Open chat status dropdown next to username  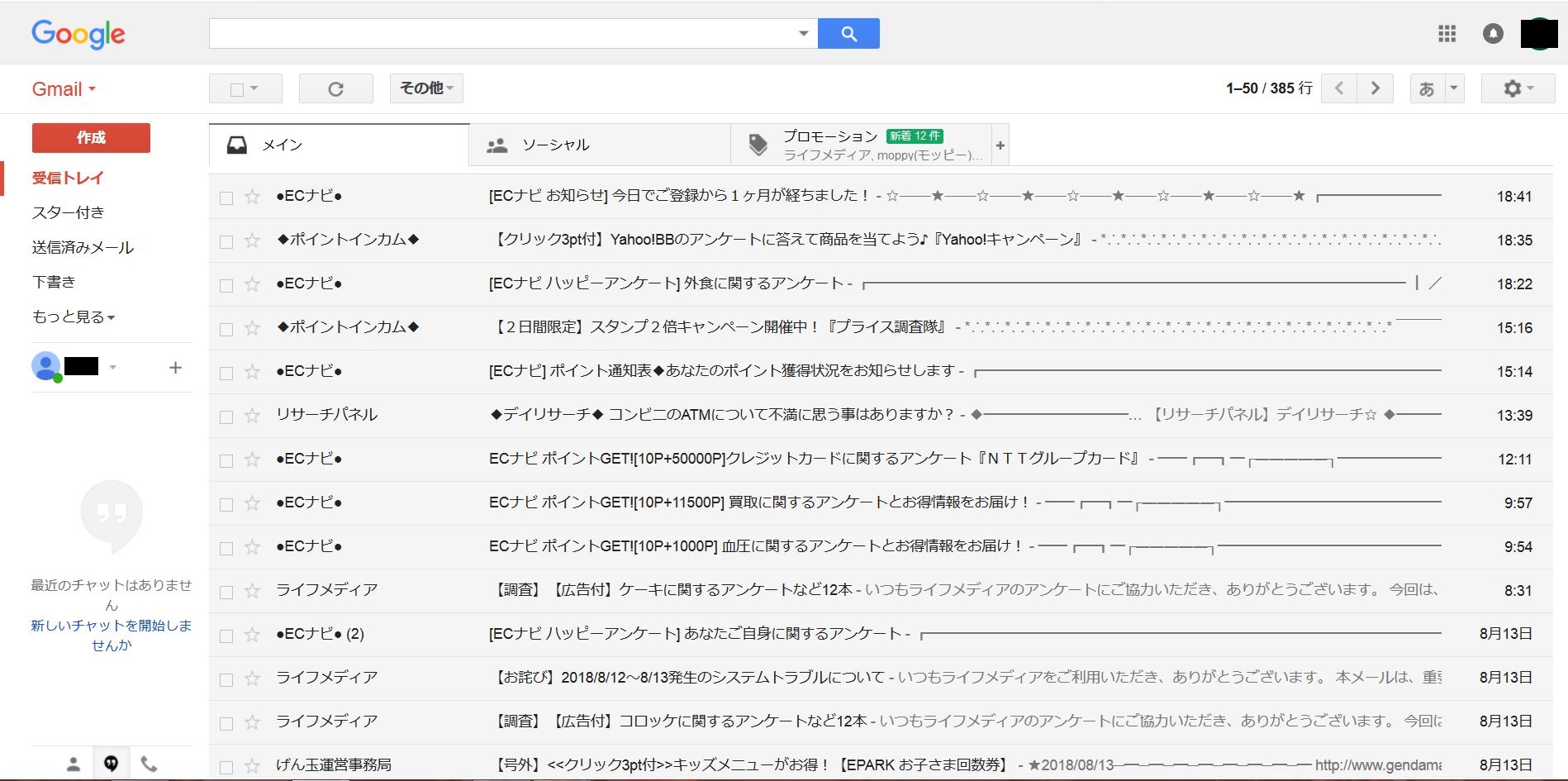pos(113,367)
